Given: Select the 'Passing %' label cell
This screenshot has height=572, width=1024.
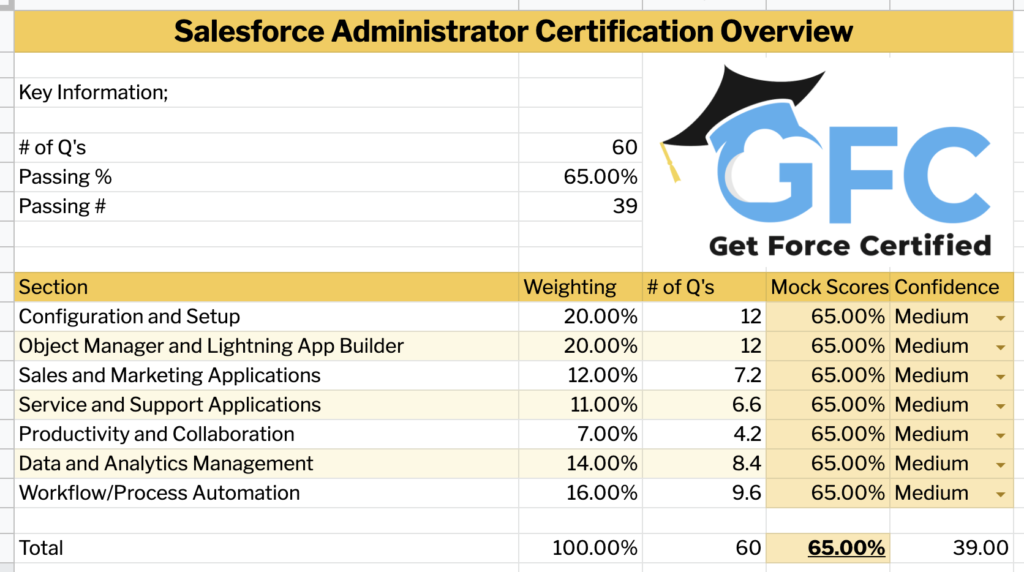Looking at the screenshot, I should tap(266, 177).
